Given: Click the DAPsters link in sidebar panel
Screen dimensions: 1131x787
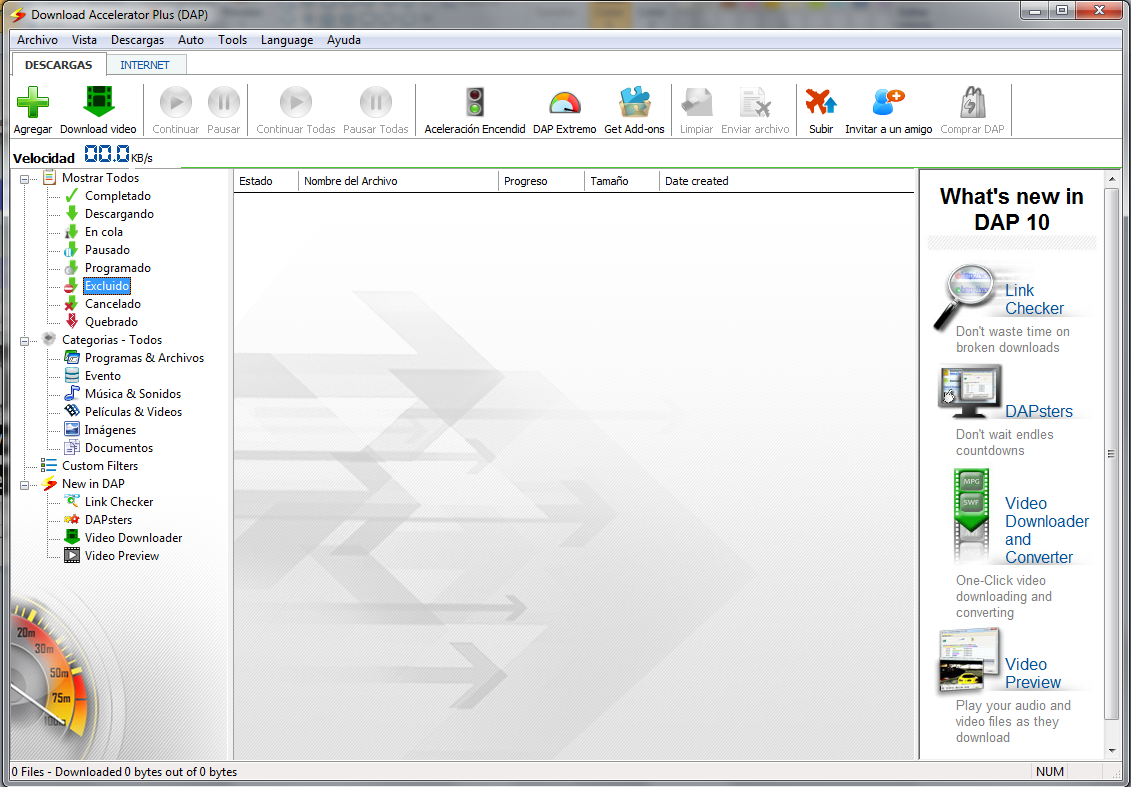Looking at the screenshot, I should click(x=1040, y=411).
